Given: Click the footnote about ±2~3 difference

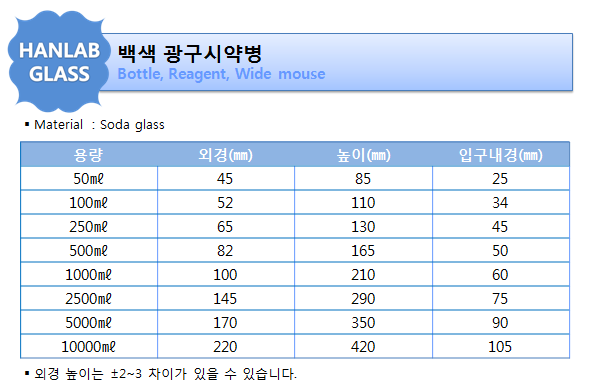Looking at the screenshot, I should [161, 374].
